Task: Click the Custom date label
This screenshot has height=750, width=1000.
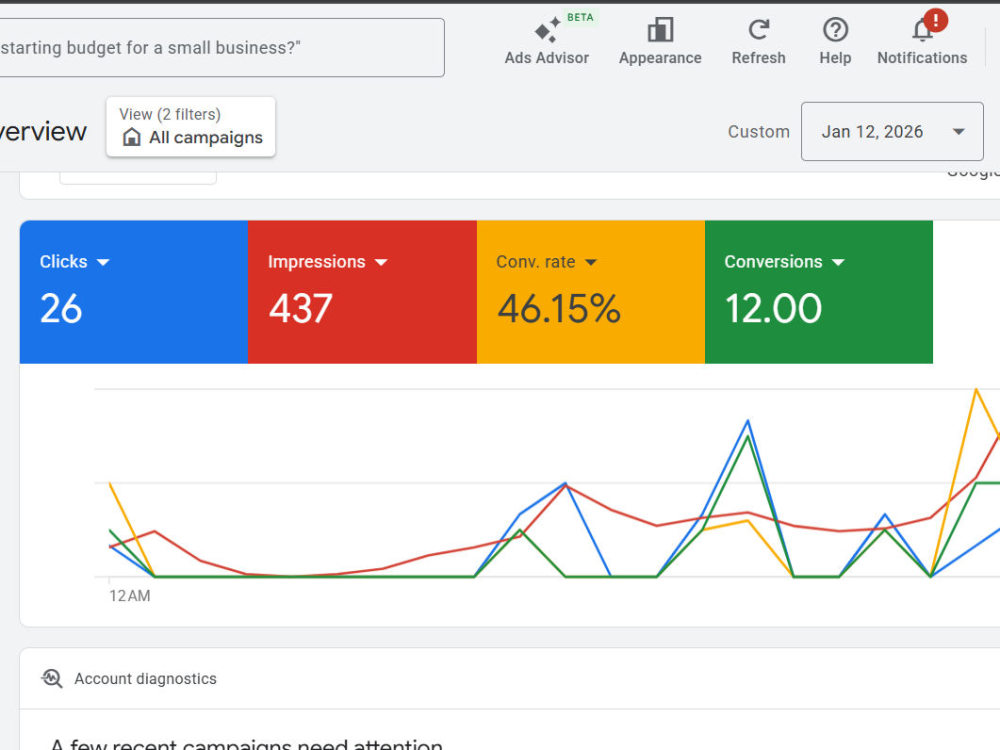Action: coord(758,131)
